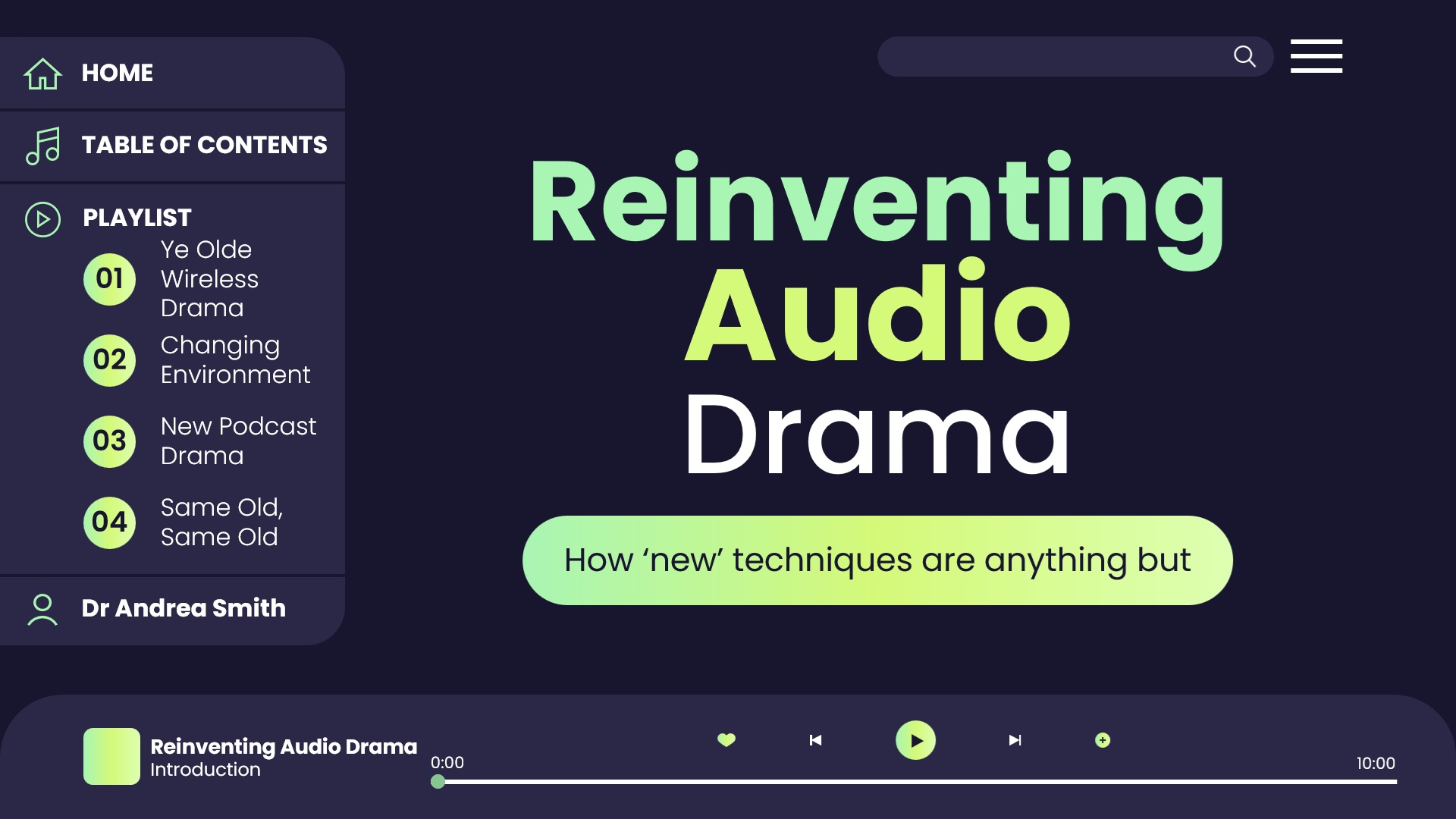Open the hamburger menu
1456x819 pixels.
click(x=1316, y=56)
